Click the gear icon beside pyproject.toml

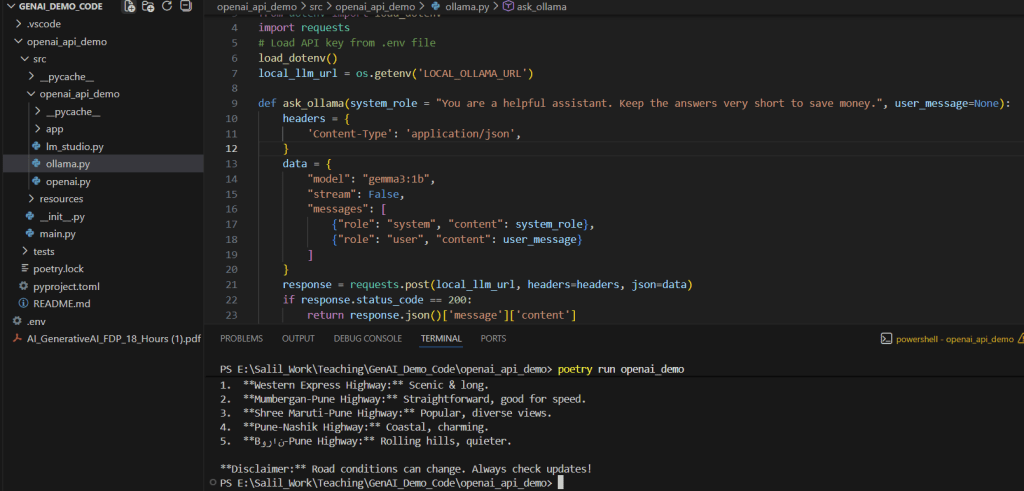click(24, 286)
